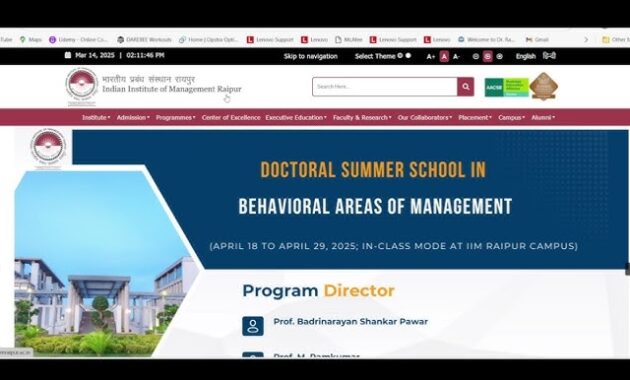The image size is (630, 380).
Task: Click the IIM Raipur logo in the header
Action: pyautogui.click(x=82, y=86)
